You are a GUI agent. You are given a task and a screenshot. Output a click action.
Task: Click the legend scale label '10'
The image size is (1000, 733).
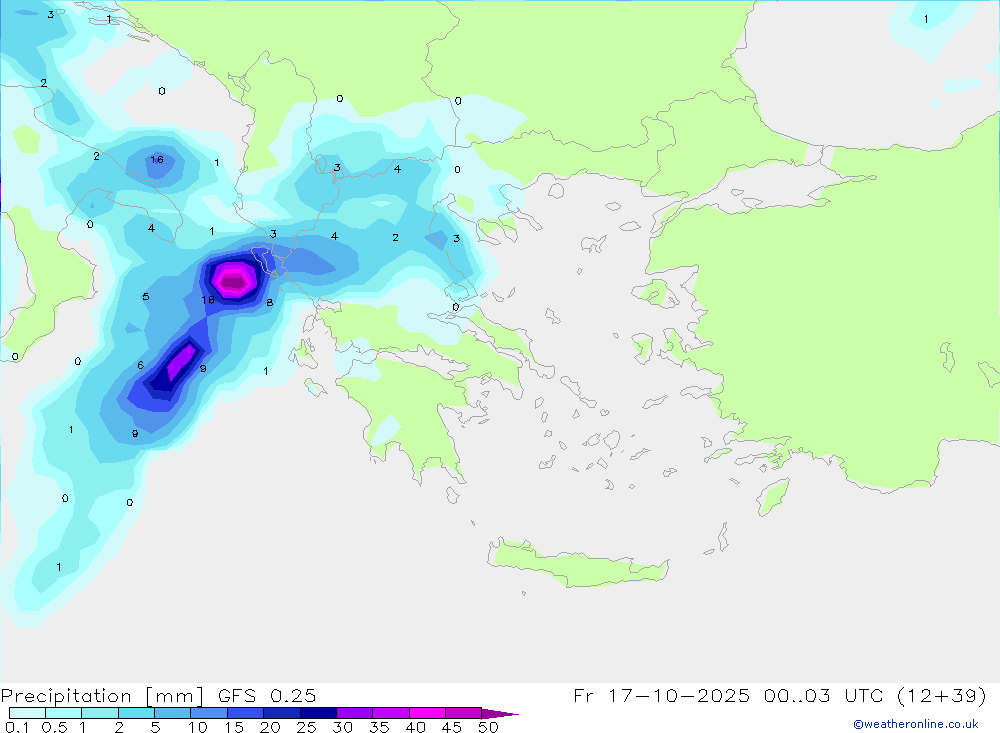tap(197, 727)
